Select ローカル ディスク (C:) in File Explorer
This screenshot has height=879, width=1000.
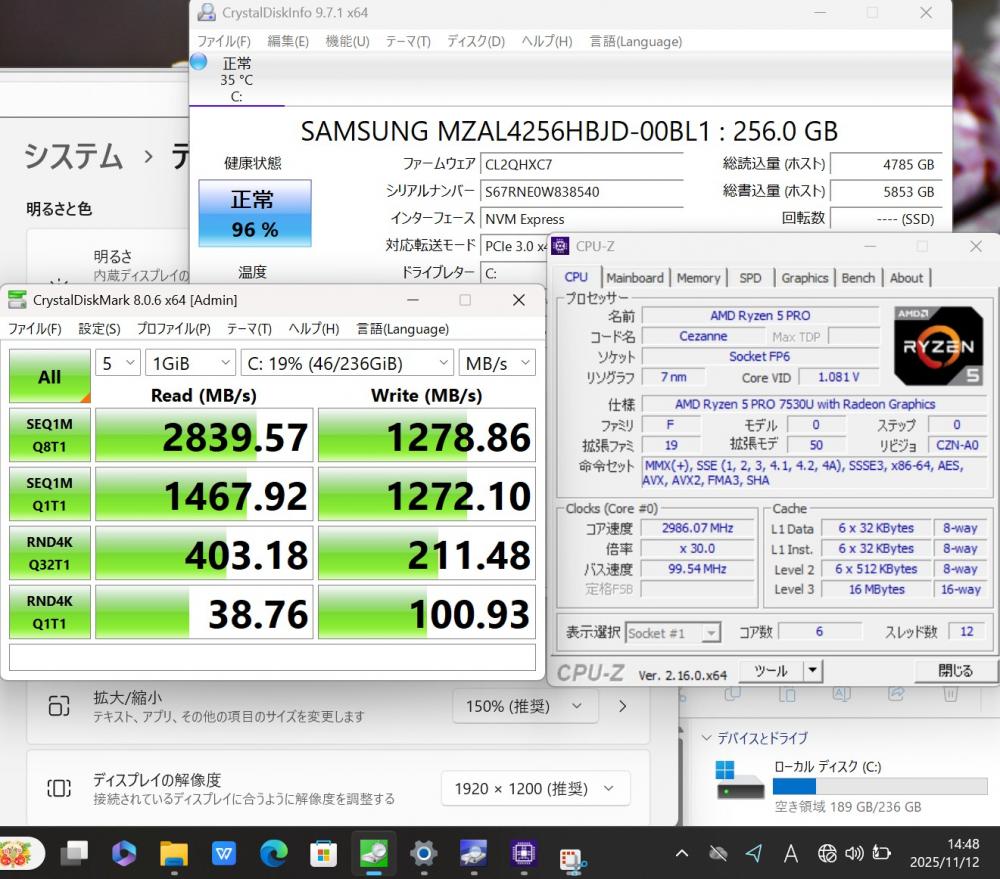click(851, 786)
